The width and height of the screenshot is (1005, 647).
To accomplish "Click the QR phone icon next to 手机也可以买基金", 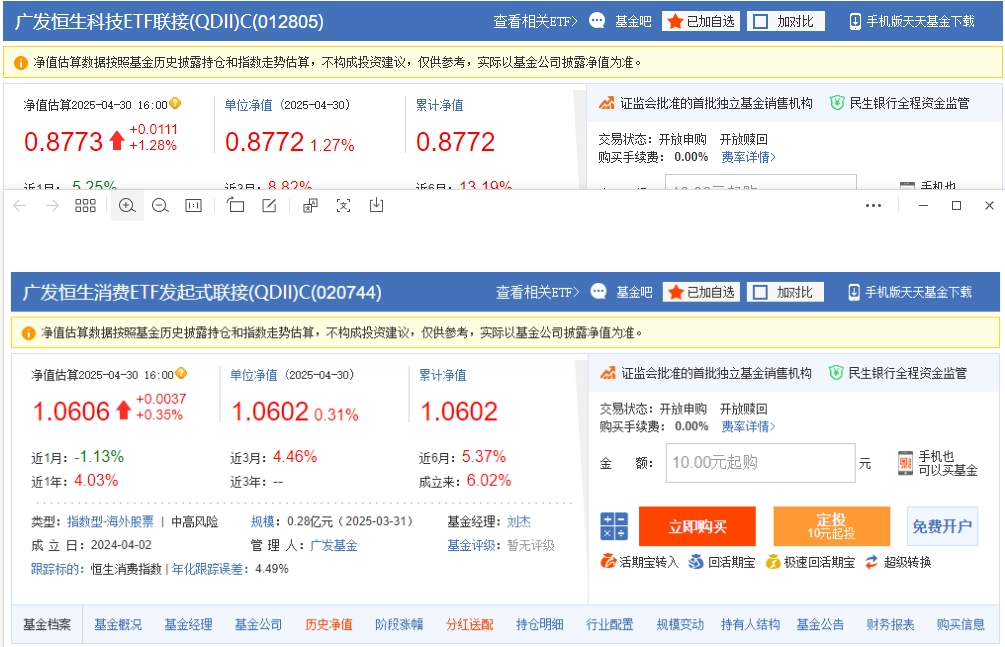I will click(905, 463).
